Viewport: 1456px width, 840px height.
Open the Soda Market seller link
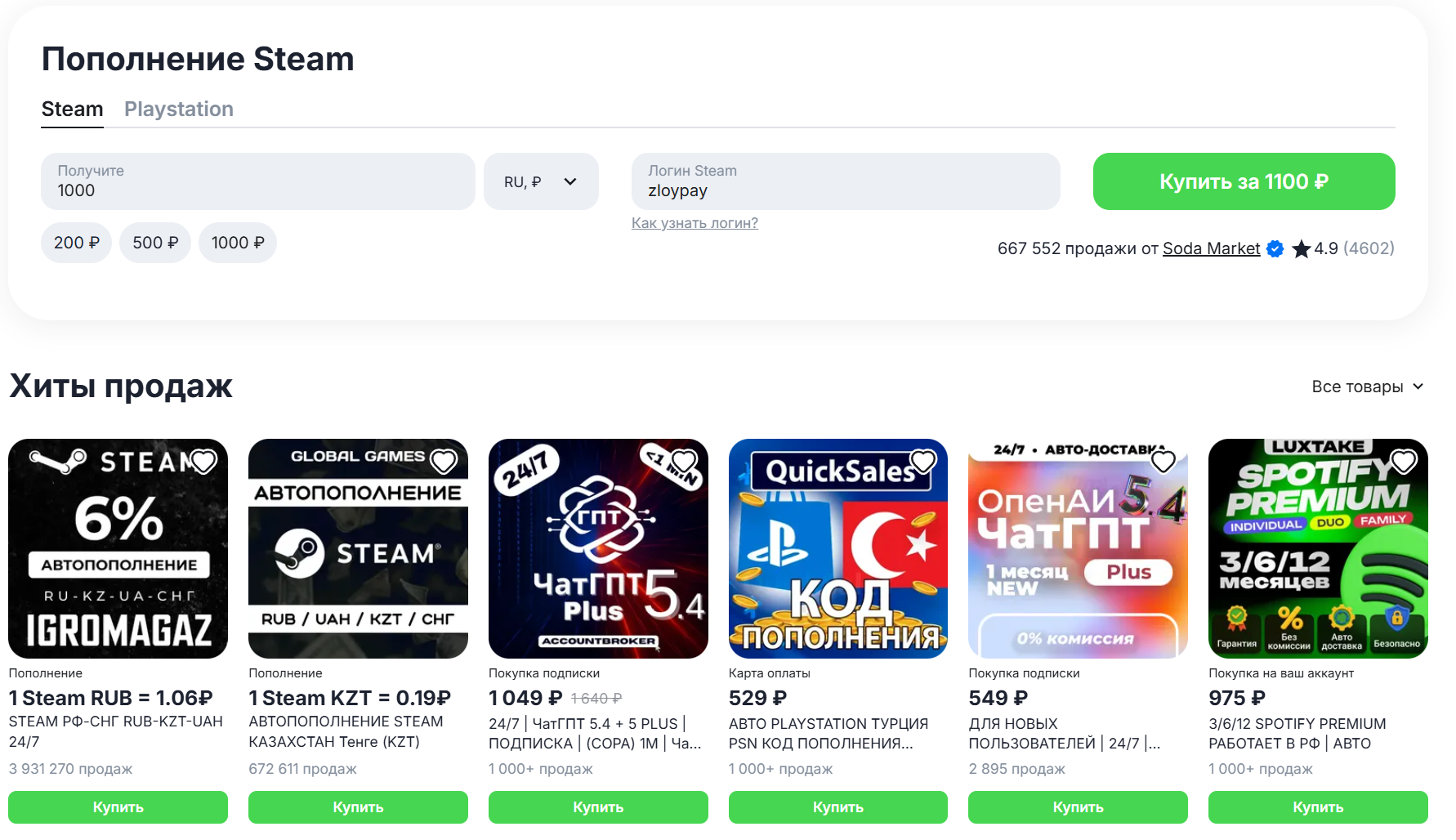coord(1211,248)
